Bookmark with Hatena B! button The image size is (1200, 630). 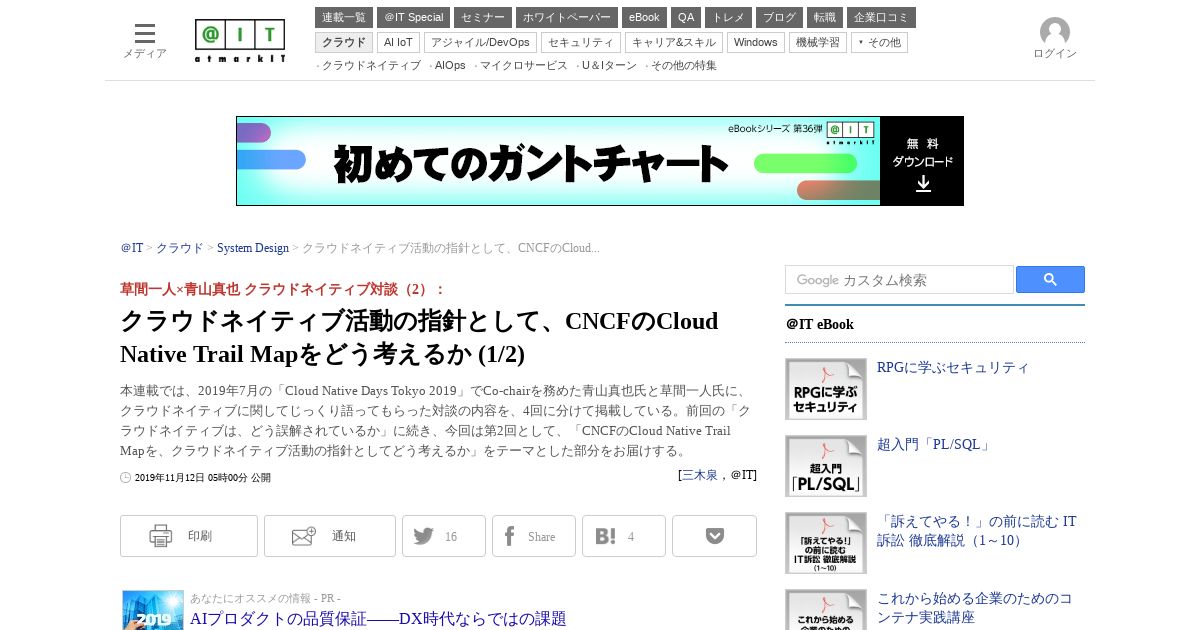coord(624,536)
